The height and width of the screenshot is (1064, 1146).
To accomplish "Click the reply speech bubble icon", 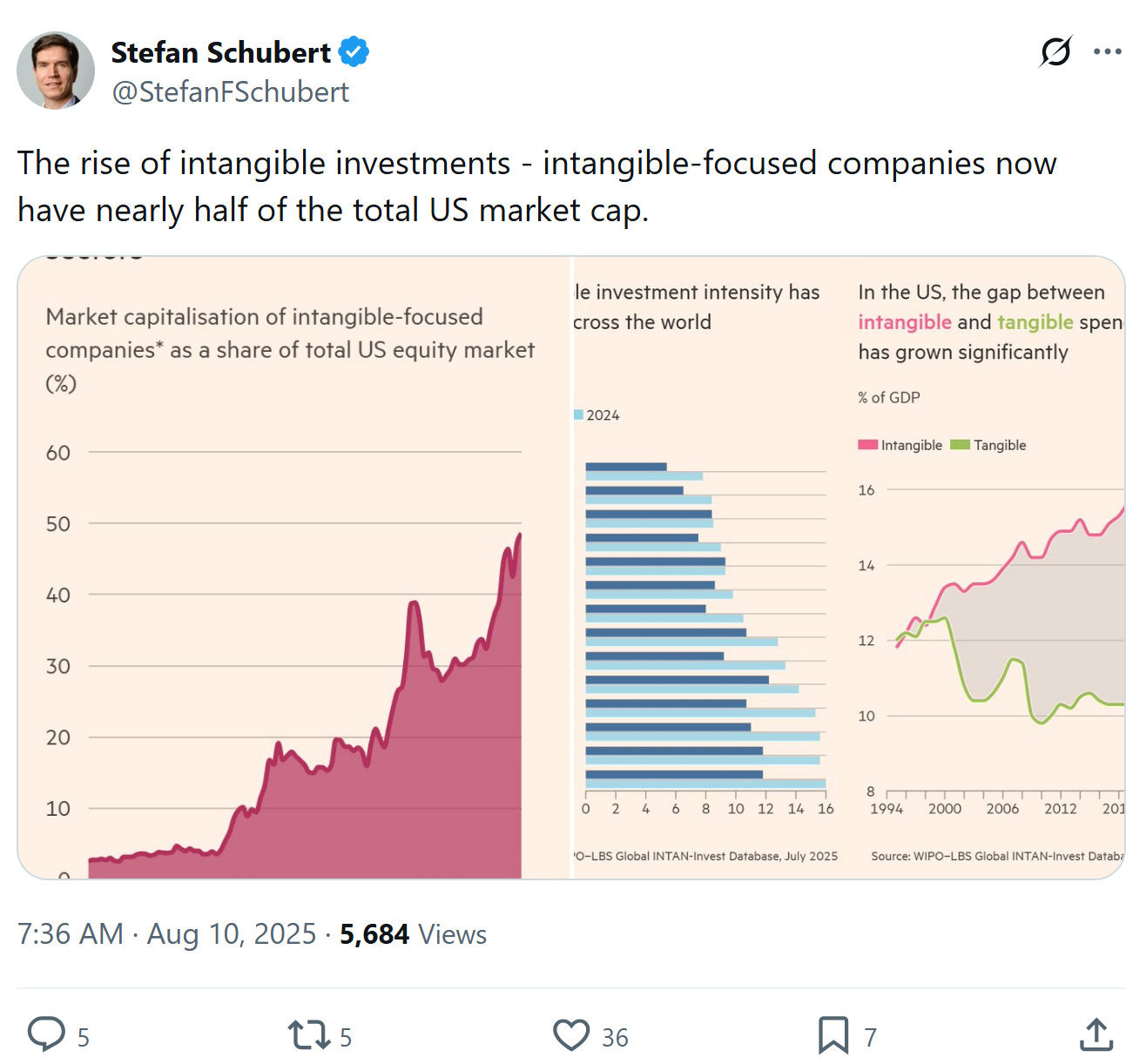I will [46, 1035].
